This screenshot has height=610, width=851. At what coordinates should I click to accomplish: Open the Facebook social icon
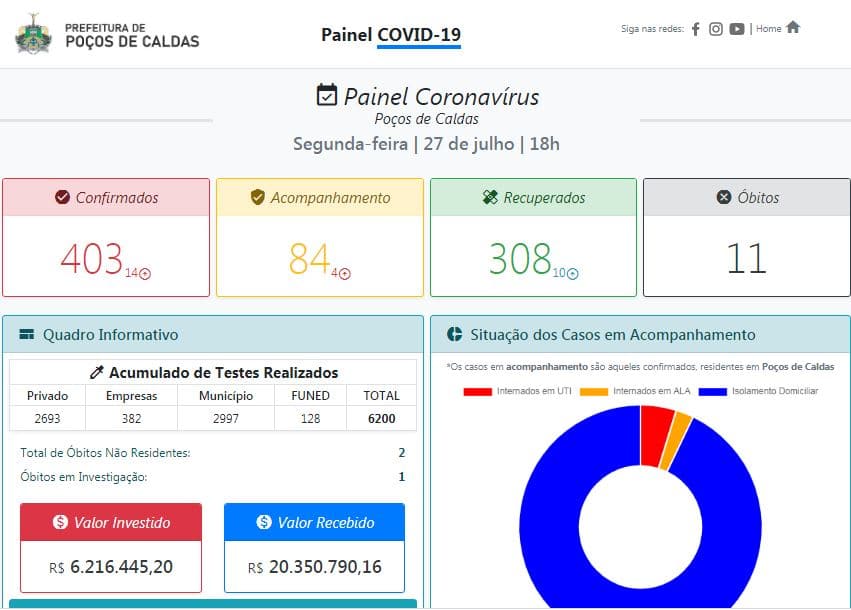[x=696, y=29]
